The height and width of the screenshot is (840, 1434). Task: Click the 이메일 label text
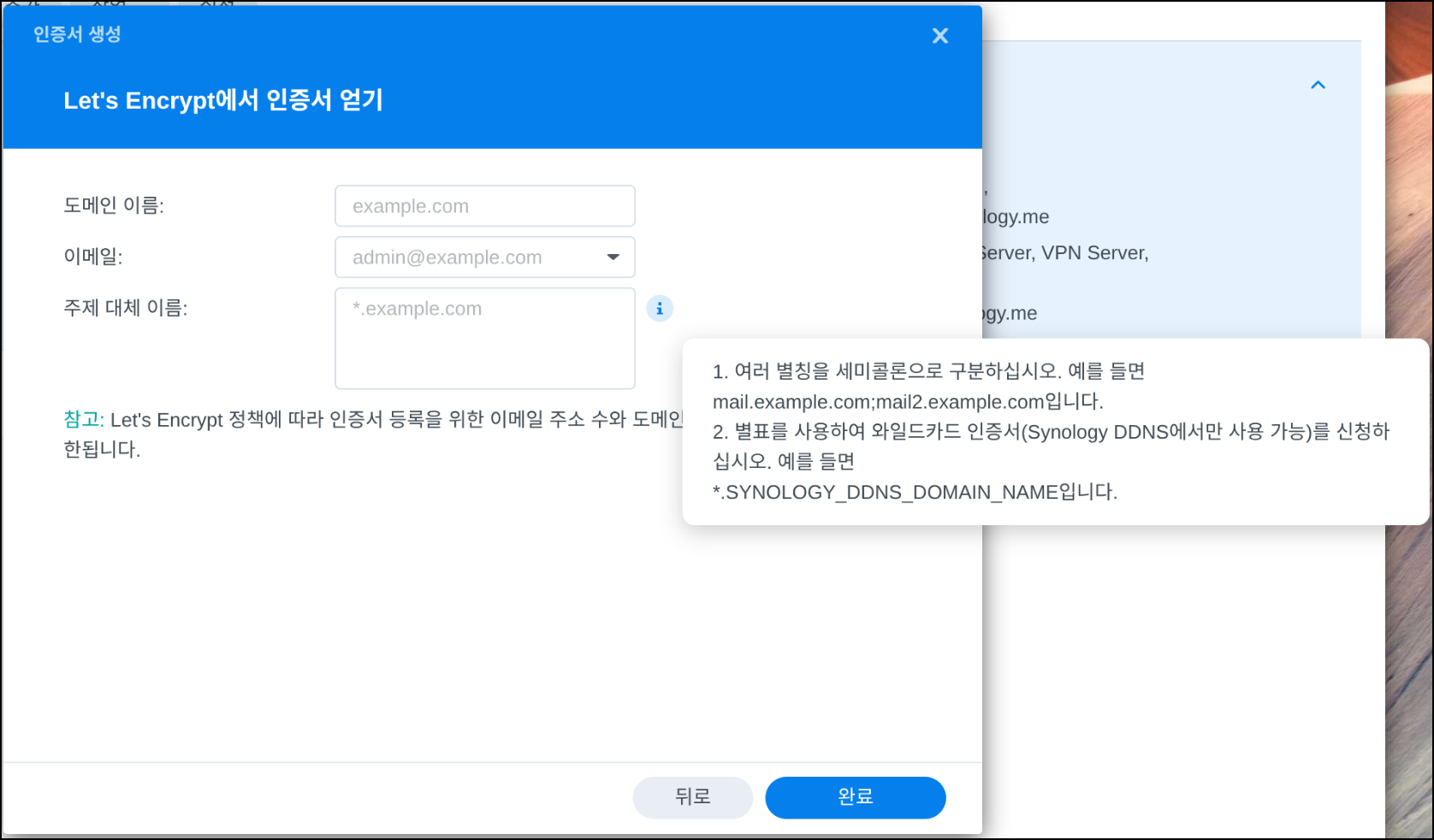point(93,257)
